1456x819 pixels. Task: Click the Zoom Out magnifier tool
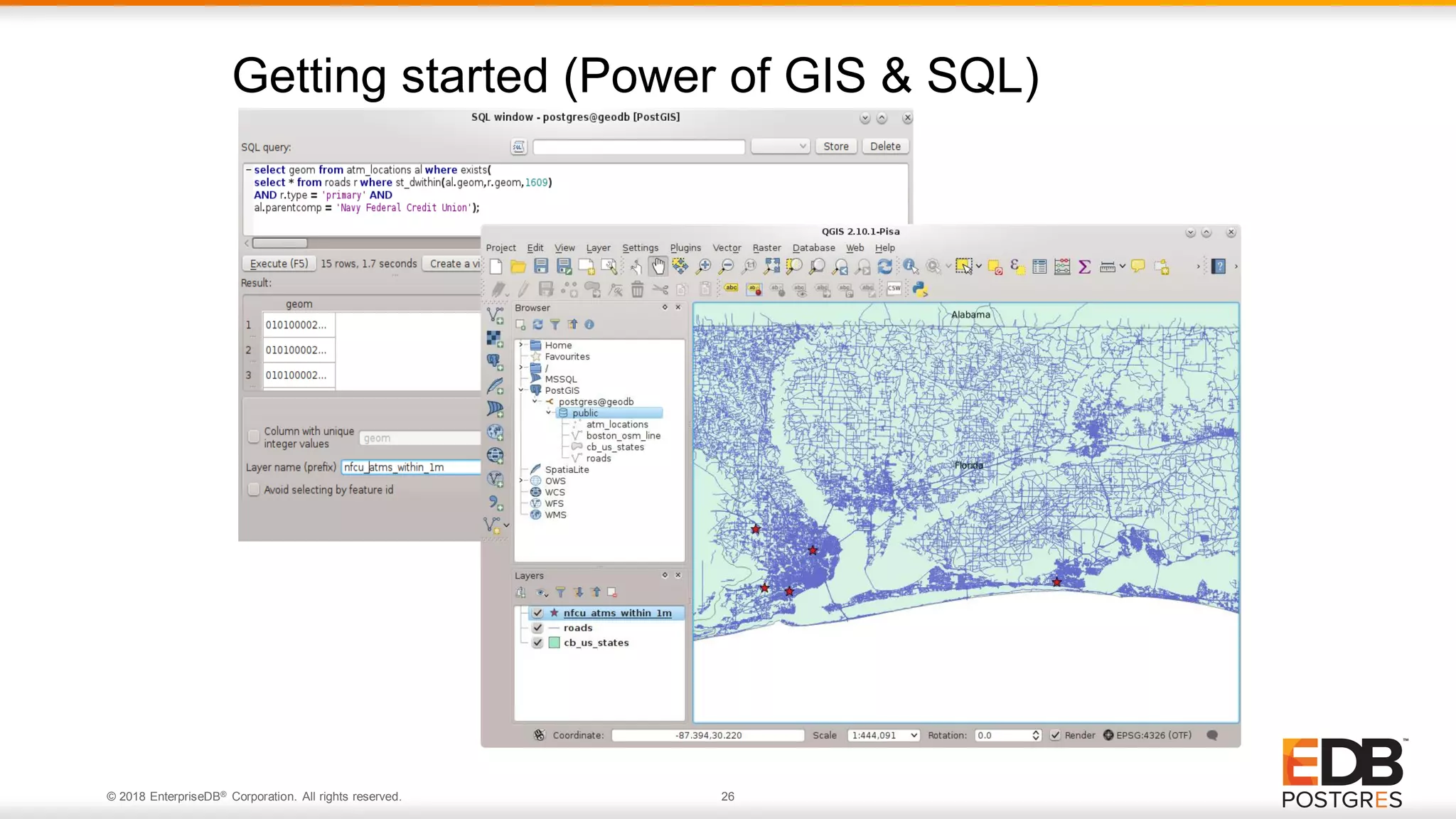tap(726, 267)
